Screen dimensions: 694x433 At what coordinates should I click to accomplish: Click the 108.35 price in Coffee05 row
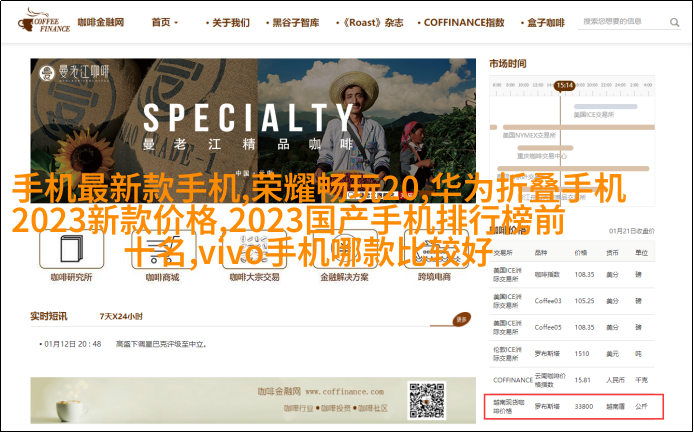(x=584, y=328)
